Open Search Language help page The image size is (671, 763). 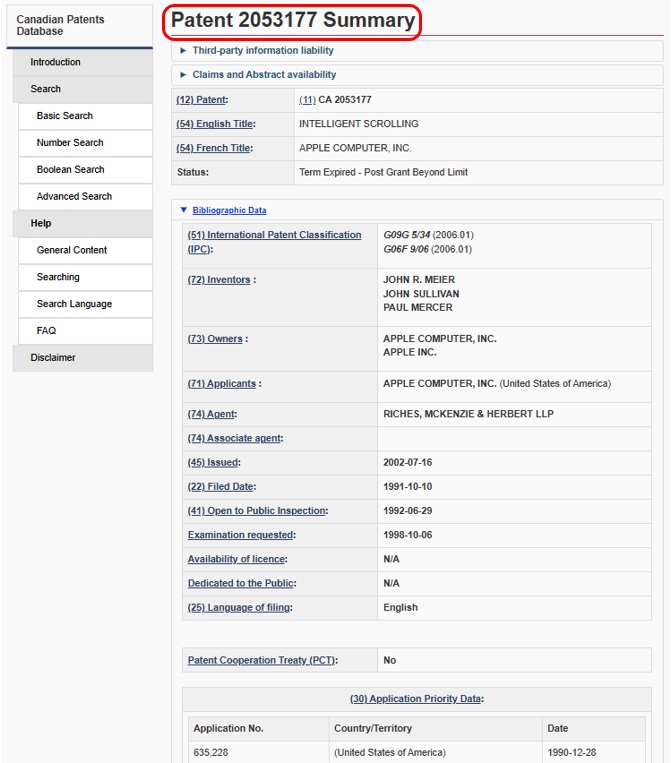74,304
